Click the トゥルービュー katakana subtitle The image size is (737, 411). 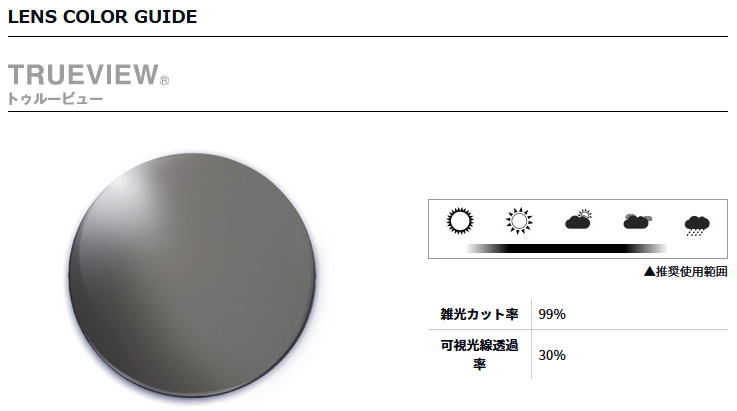pyautogui.click(x=55, y=99)
